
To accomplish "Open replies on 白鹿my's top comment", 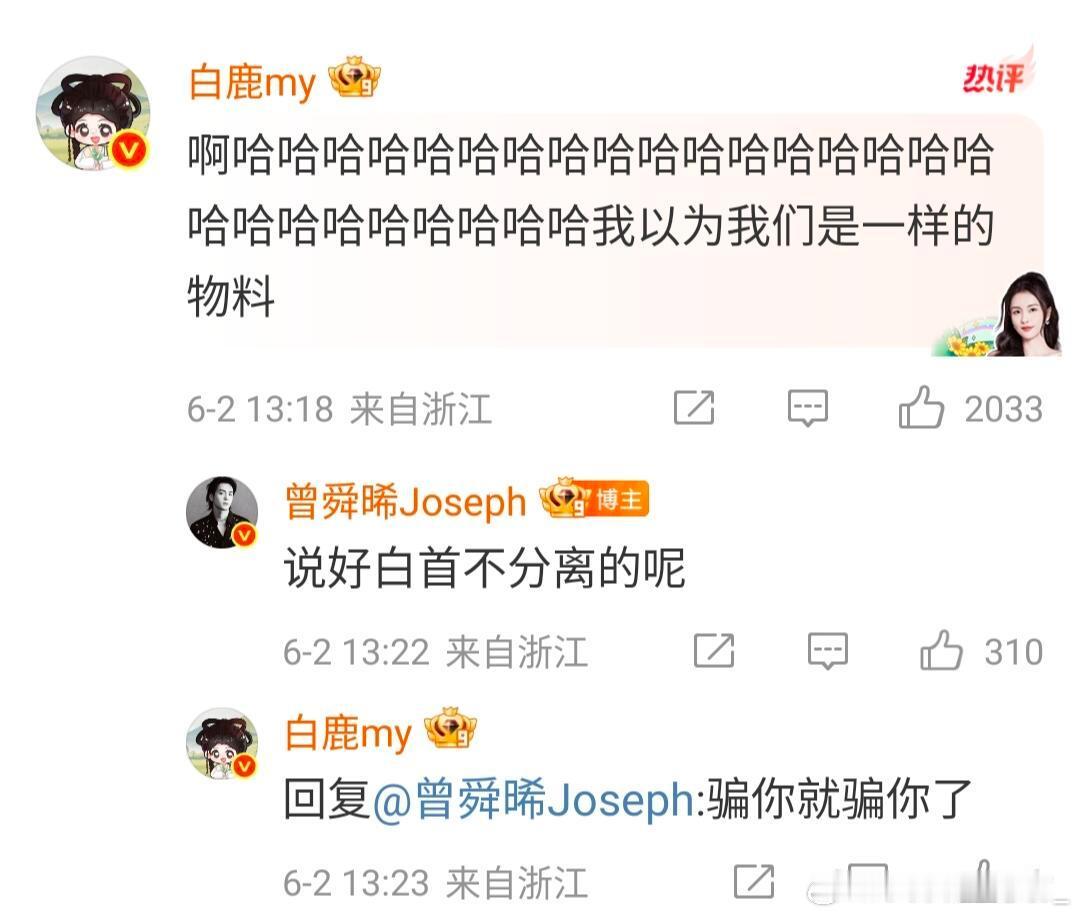I will pos(807,408).
